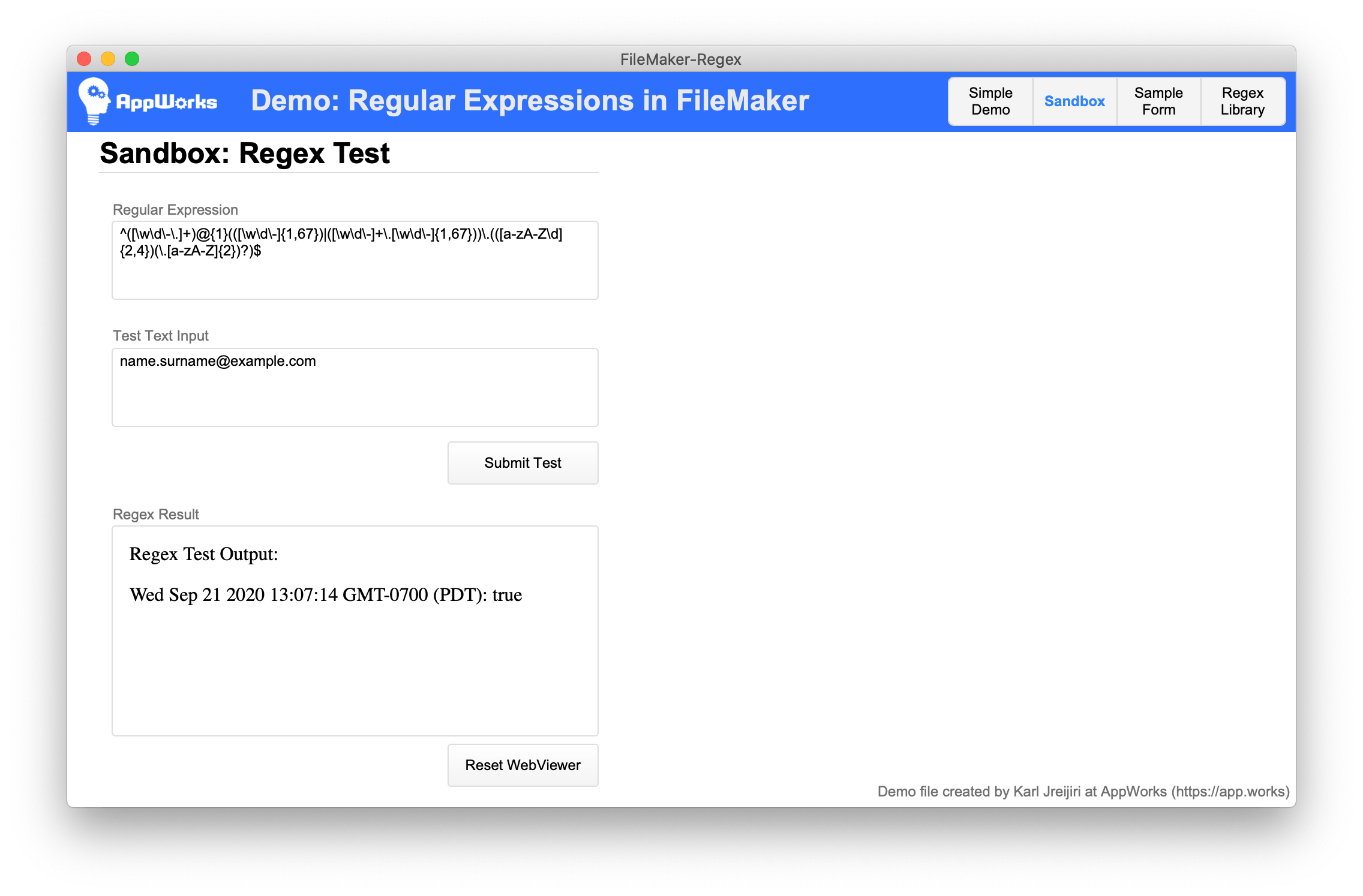1363x896 pixels.
Task: Click the Test Text Input label
Action: (160, 336)
